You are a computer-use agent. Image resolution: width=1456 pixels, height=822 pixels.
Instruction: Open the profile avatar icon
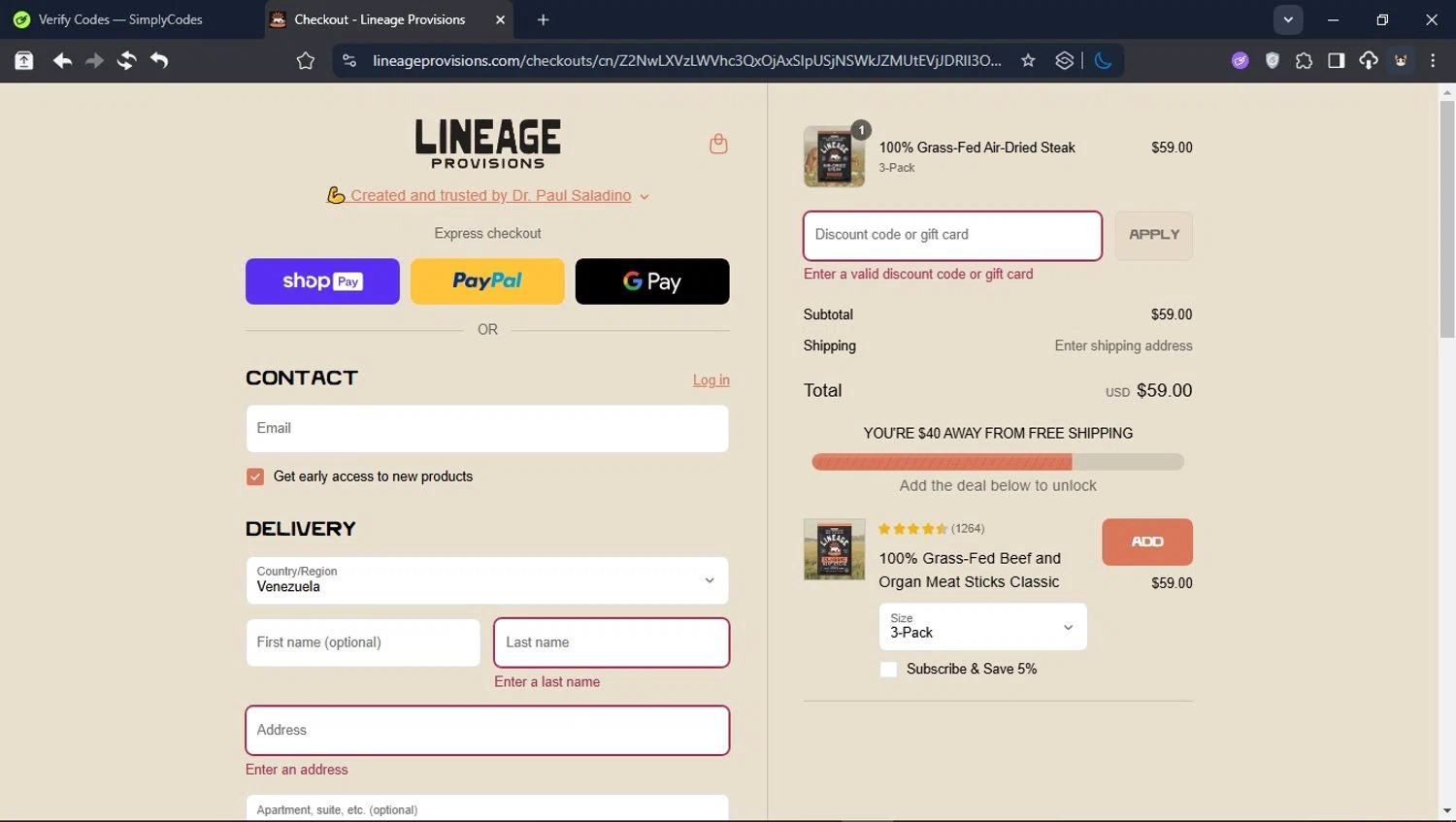[1401, 60]
